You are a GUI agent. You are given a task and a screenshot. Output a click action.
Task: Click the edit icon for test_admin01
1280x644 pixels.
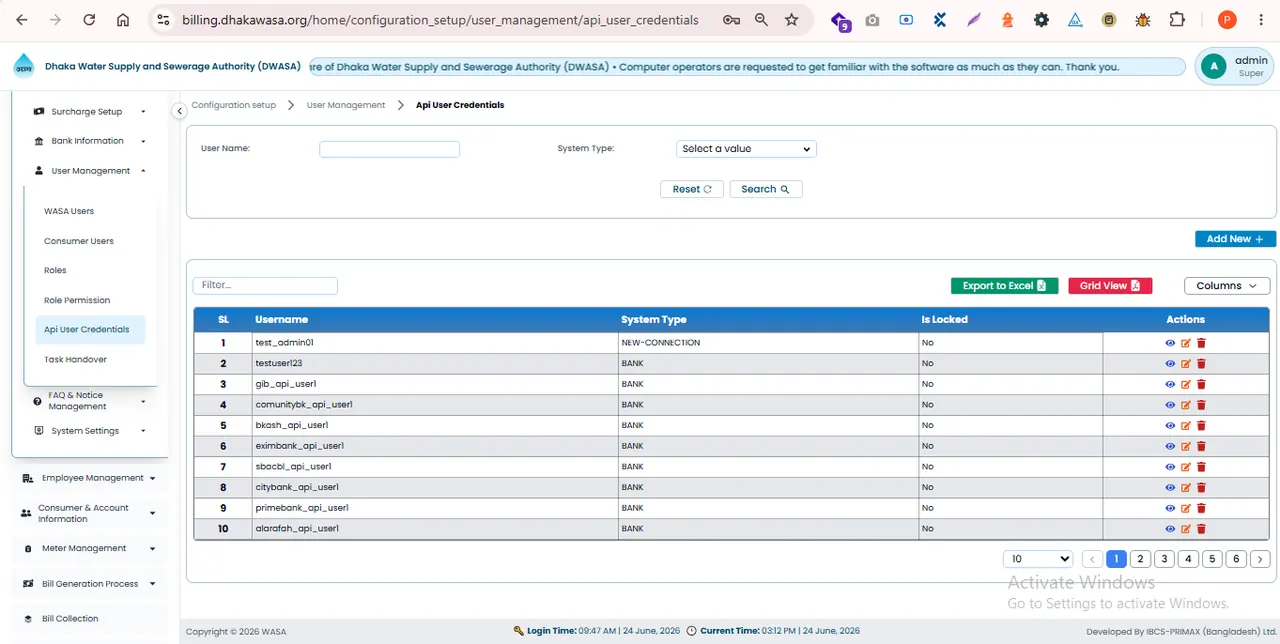click(1186, 343)
